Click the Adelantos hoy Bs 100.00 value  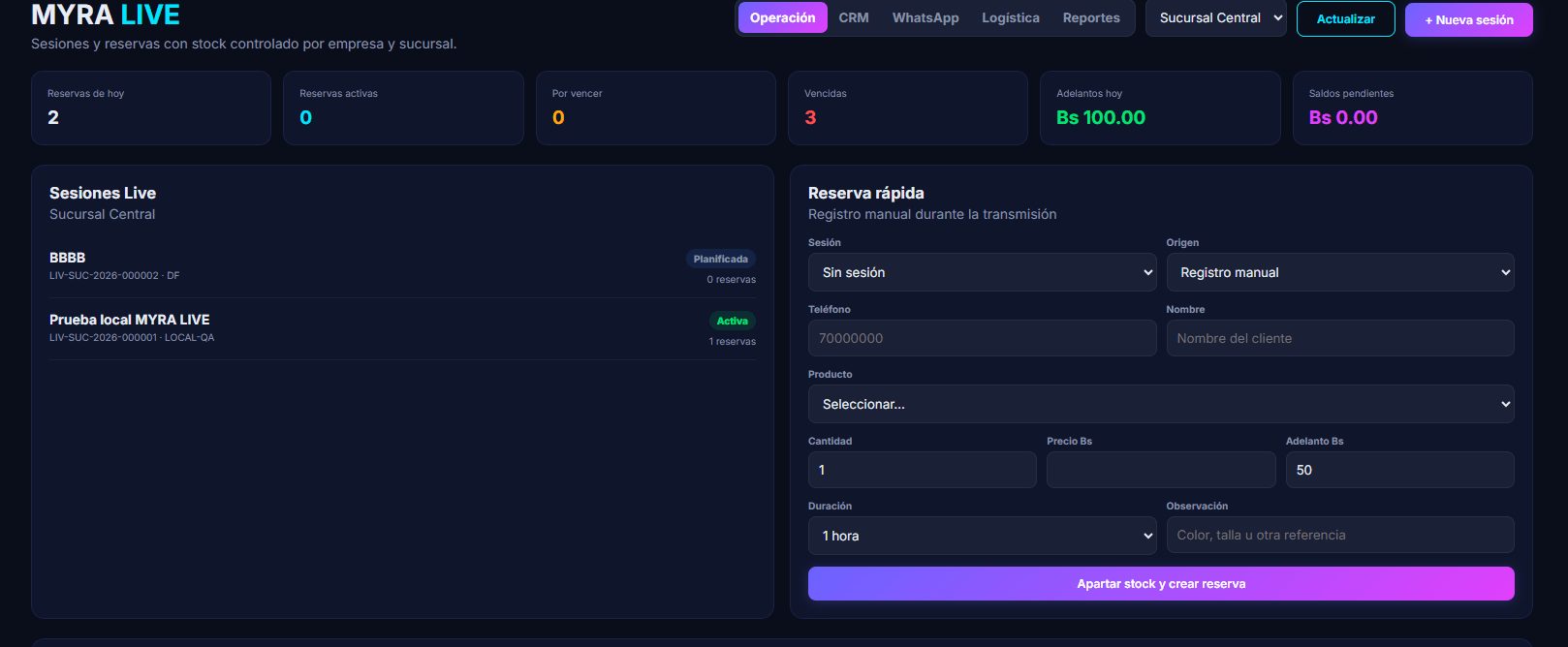click(x=1101, y=117)
